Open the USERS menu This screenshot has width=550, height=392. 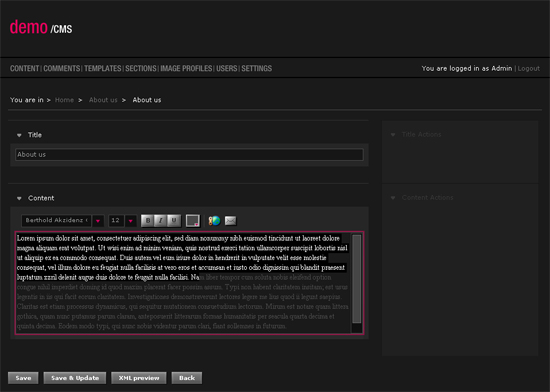click(227, 68)
